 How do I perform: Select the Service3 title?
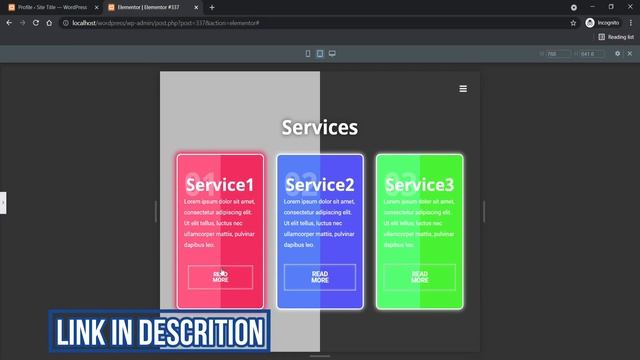click(x=420, y=185)
